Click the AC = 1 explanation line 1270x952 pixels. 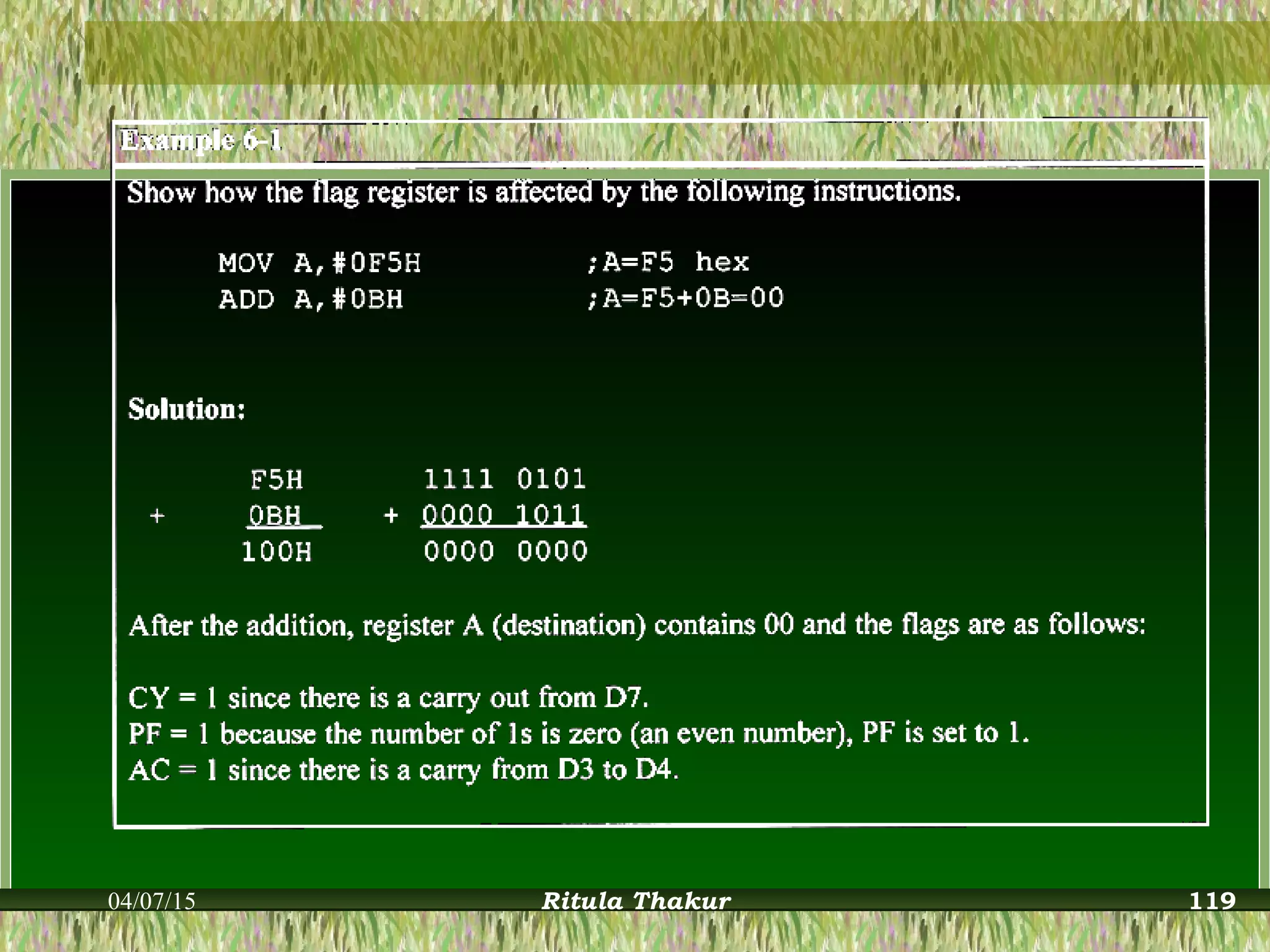404,770
